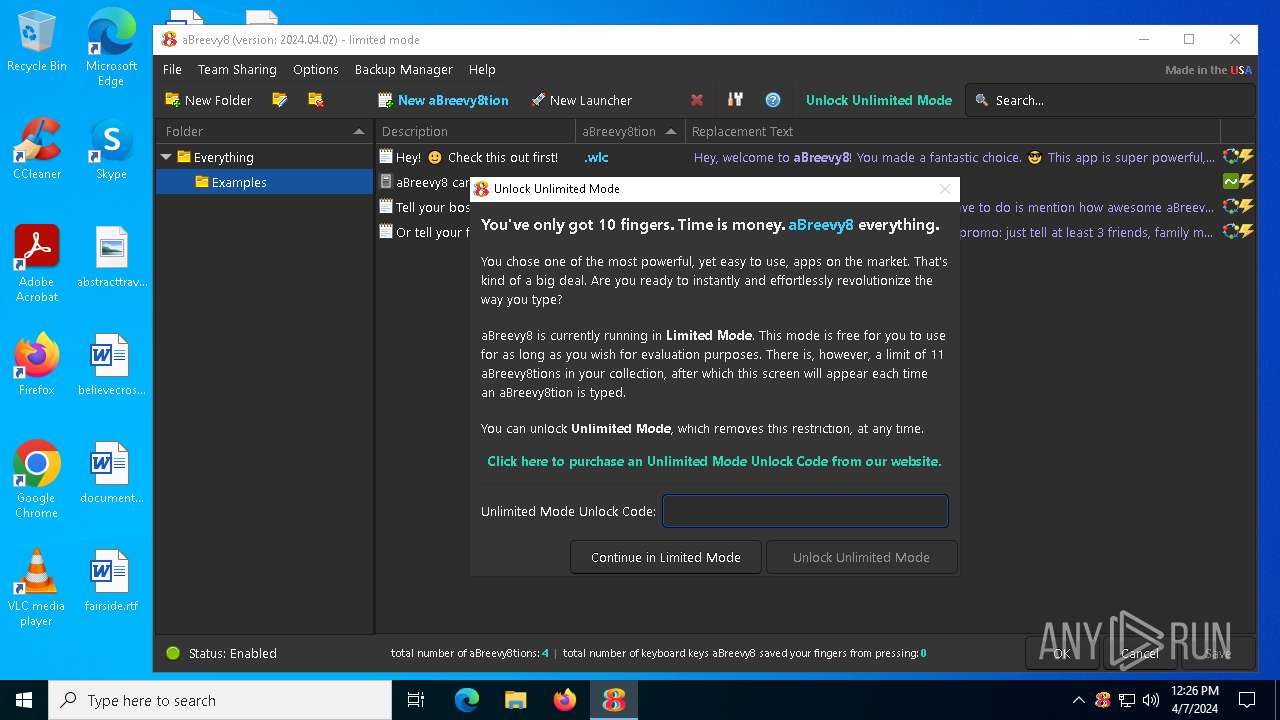This screenshot has width=1280, height=720.
Task: Sort by the Folder column header
Action: point(264,131)
